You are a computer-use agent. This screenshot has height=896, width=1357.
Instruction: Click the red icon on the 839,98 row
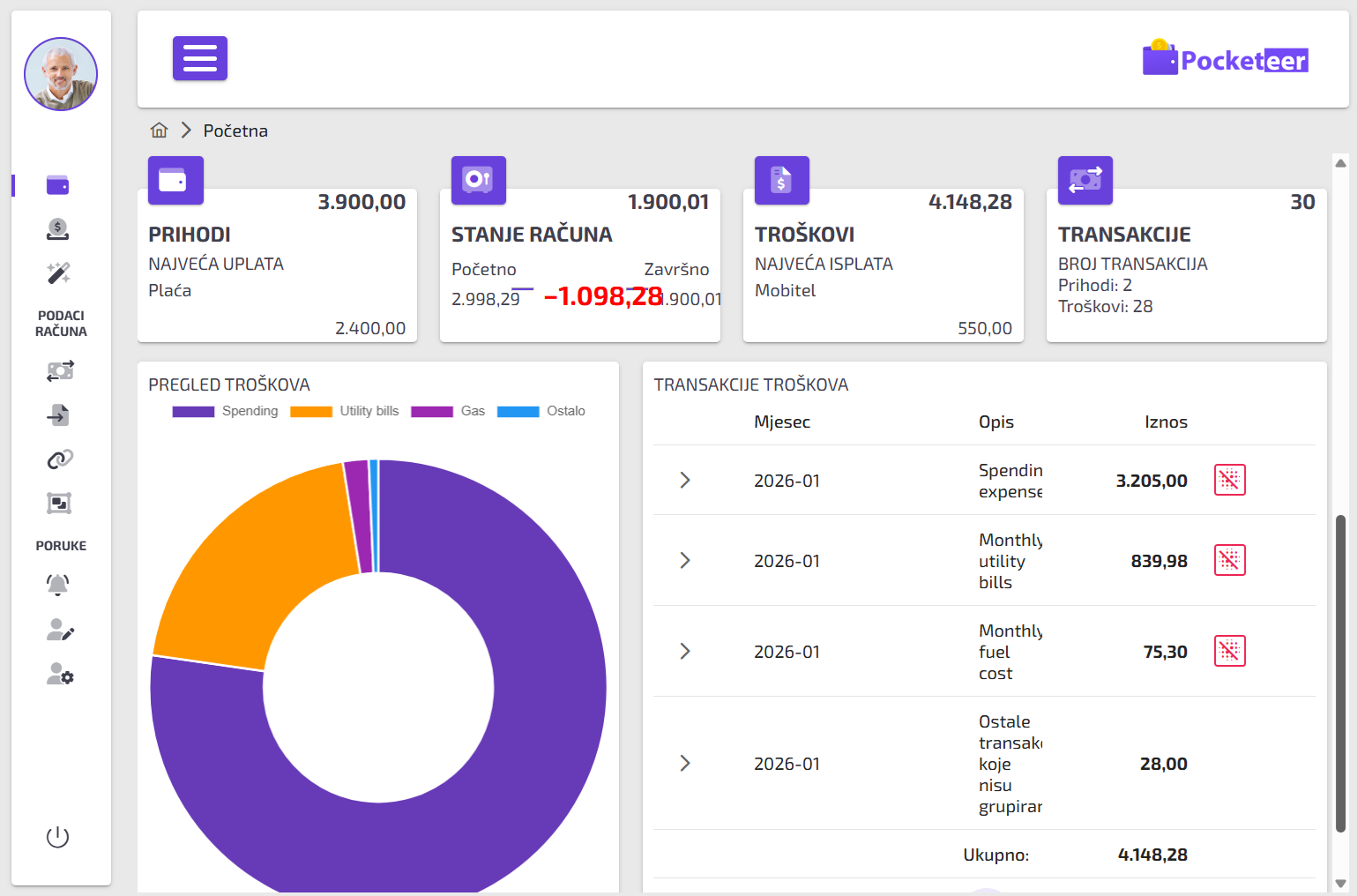pos(1230,560)
